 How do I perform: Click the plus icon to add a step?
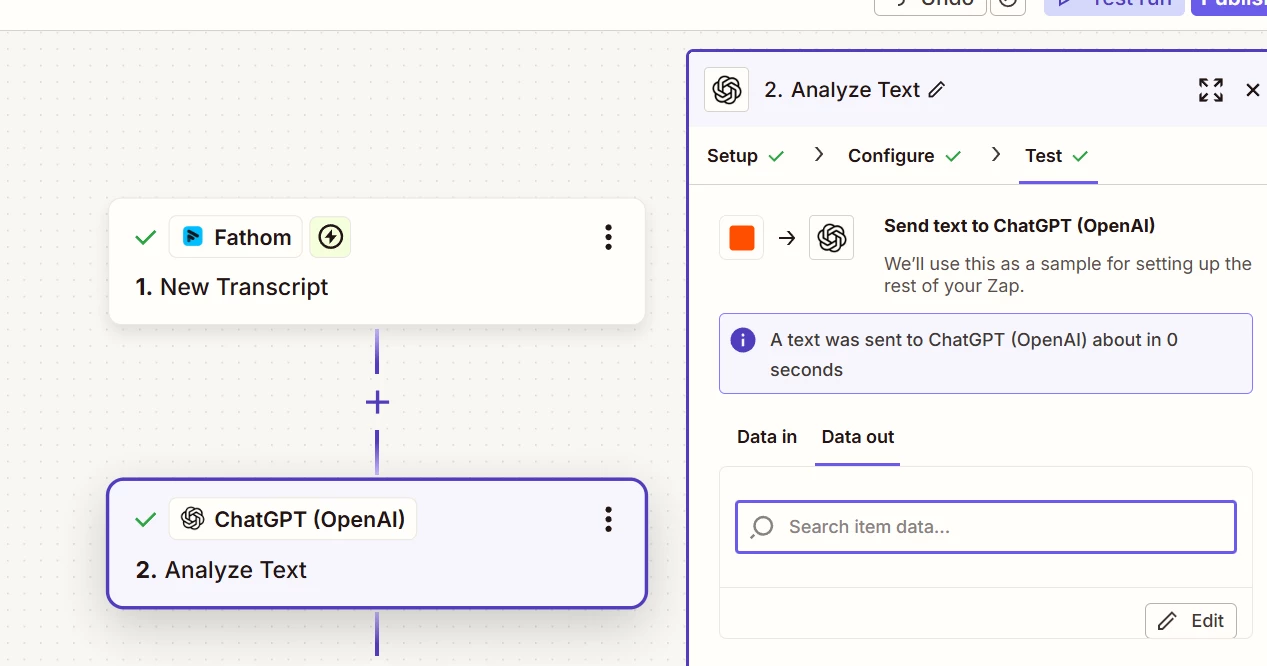pos(377,403)
